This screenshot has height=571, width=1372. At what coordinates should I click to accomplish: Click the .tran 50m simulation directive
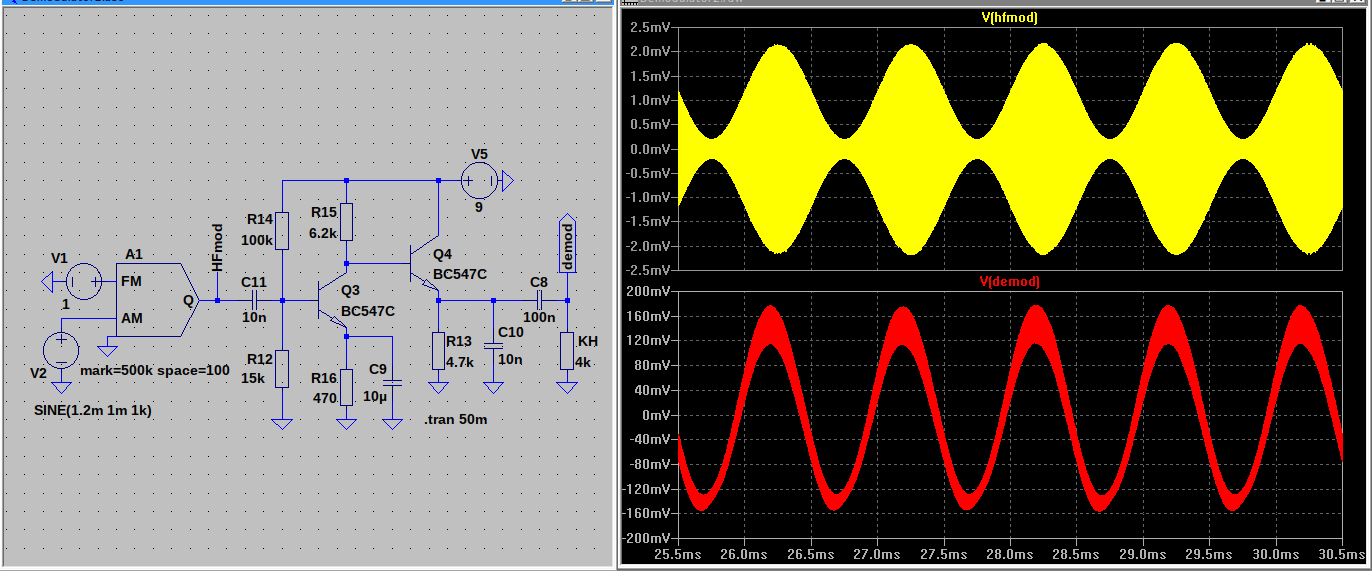(455, 419)
